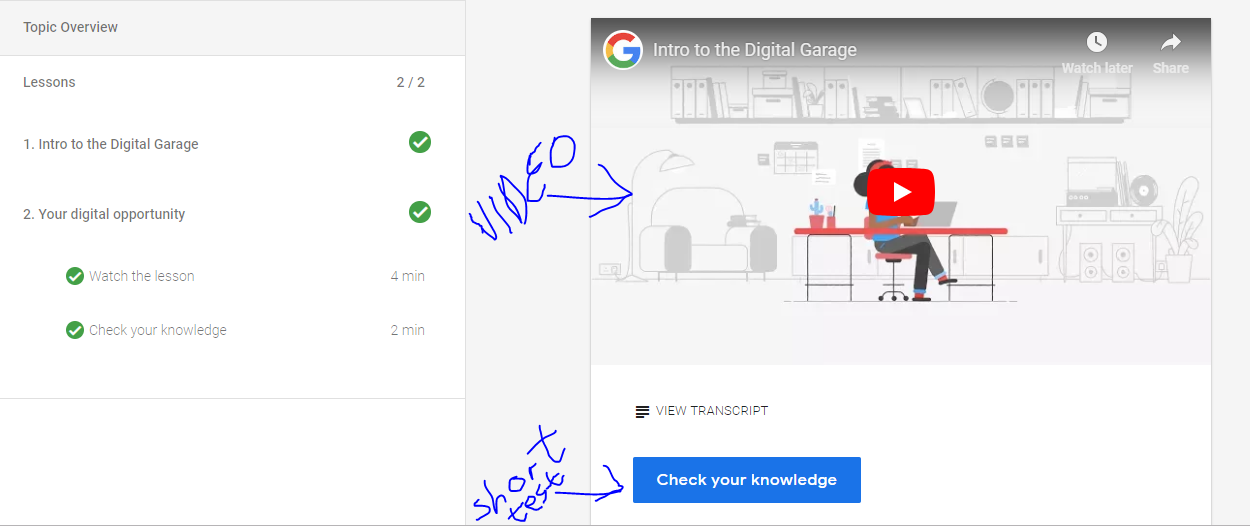Click the Watch later clock icon

[1097, 42]
